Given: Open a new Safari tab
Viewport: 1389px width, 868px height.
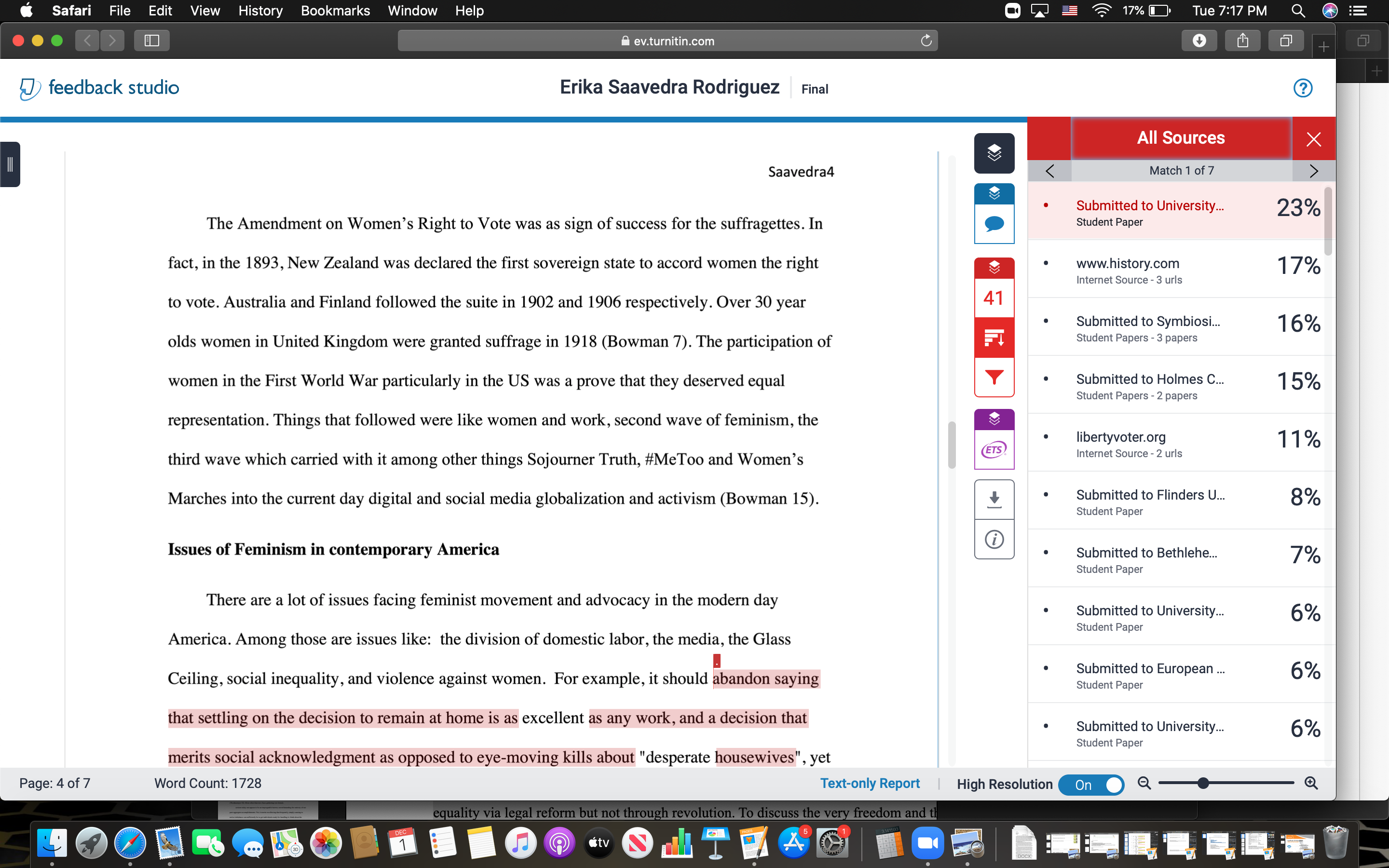Looking at the screenshot, I should tap(1323, 46).
